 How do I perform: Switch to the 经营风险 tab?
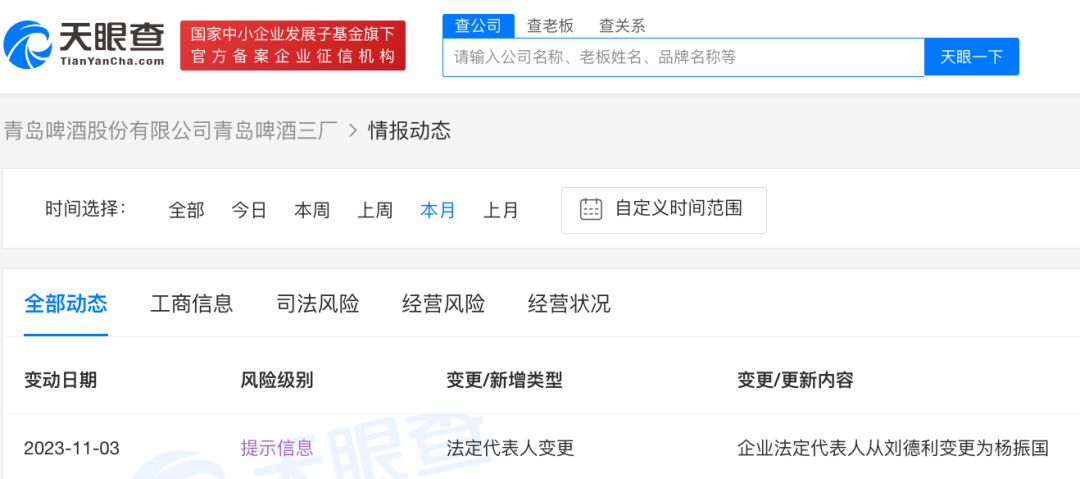(x=444, y=304)
